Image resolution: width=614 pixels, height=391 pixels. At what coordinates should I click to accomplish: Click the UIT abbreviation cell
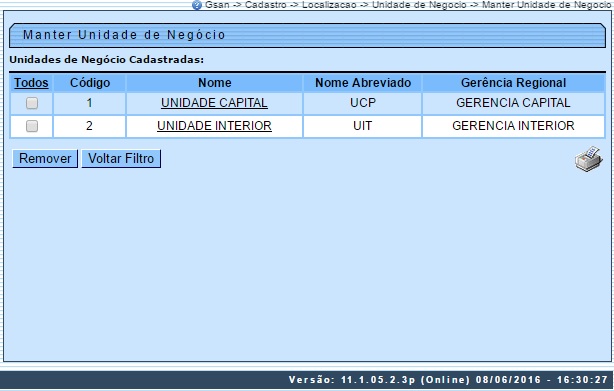(x=363, y=126)
